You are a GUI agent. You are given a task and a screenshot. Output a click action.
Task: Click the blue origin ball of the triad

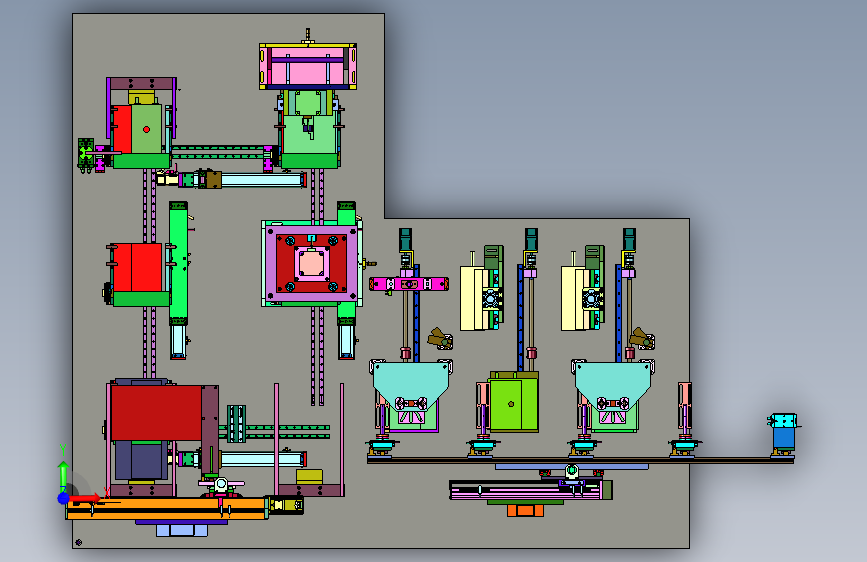click(64, 498)
